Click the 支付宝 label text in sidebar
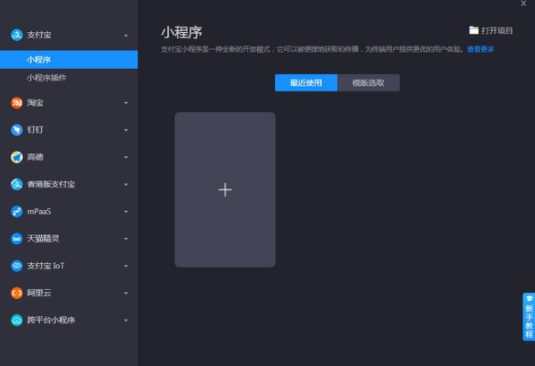 [x=39, y=34]
